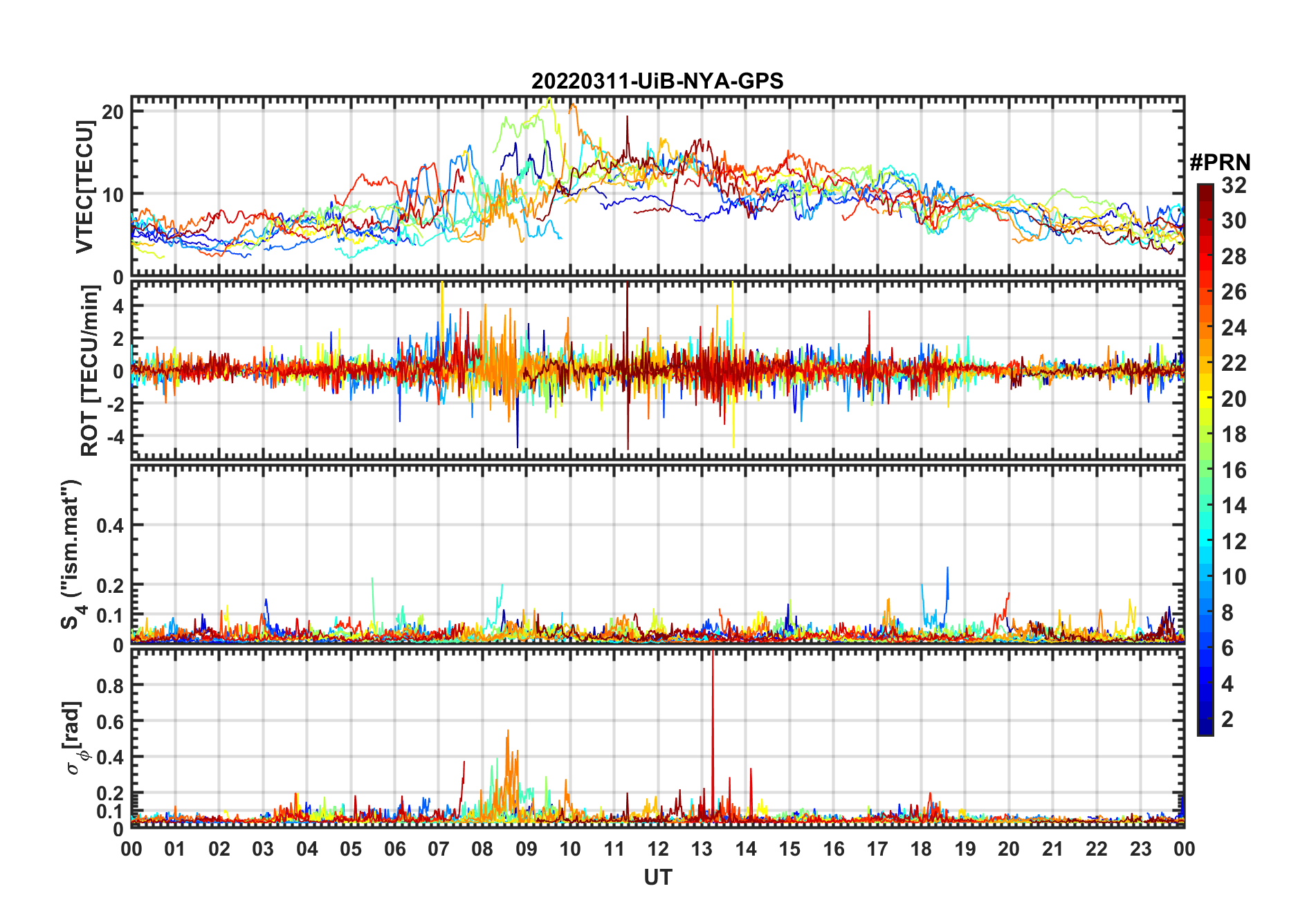
Task: Pick colorbar tick label 22
Action: click(x=1234, y=363)
